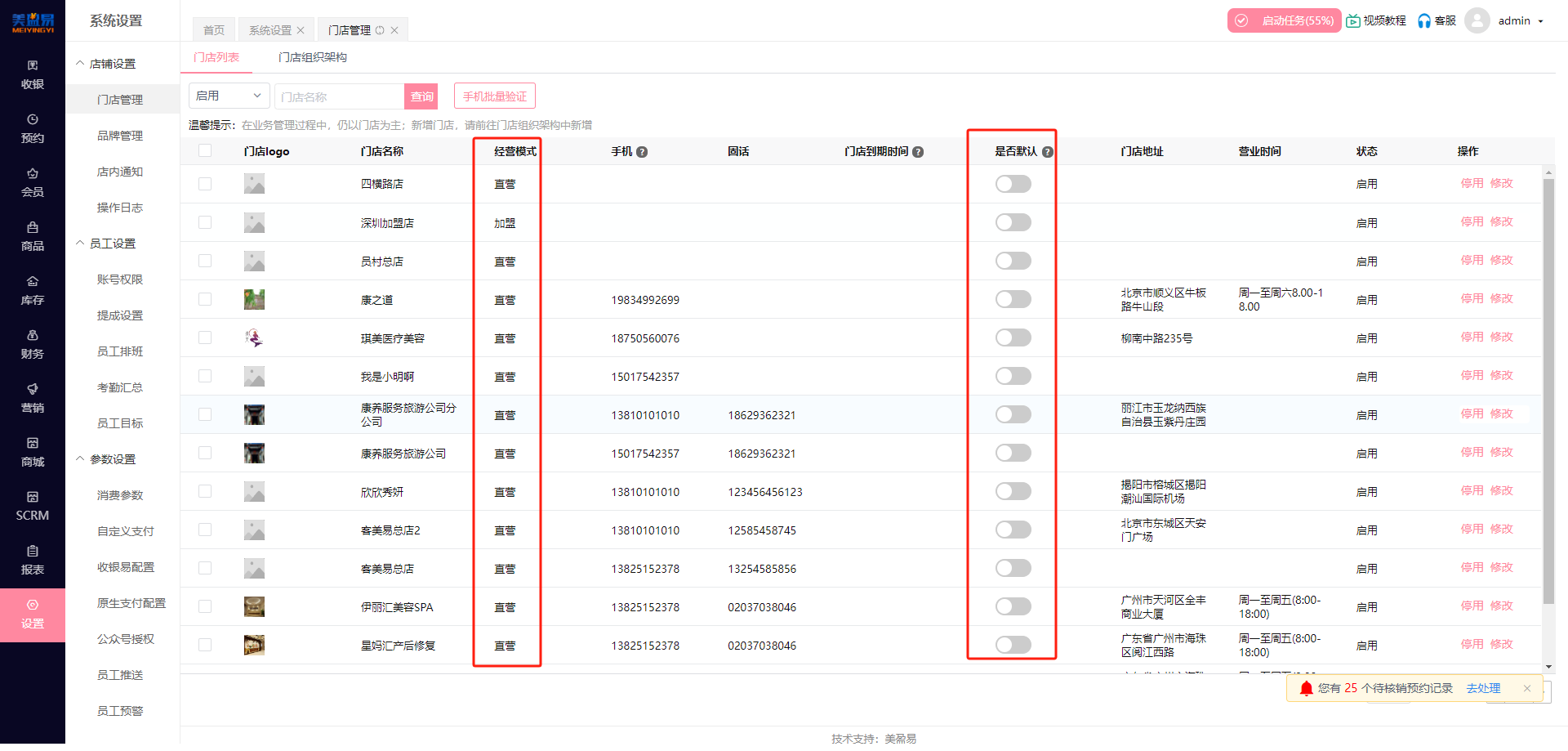Click the bell icon in the notification
Screen dimensions: 1568x751
point(1307,689)
